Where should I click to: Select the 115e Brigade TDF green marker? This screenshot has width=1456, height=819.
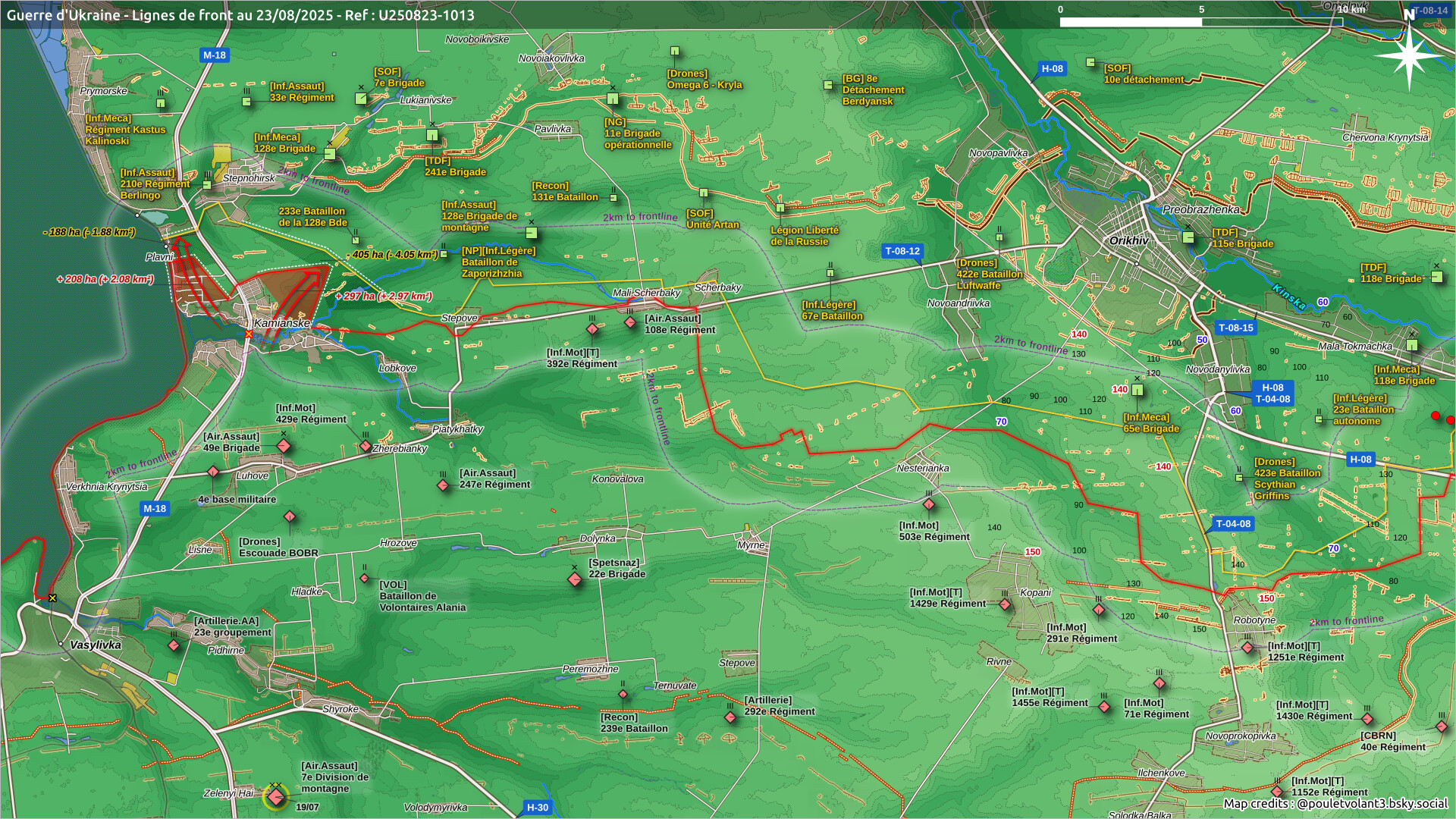(x=1188, y=237)
